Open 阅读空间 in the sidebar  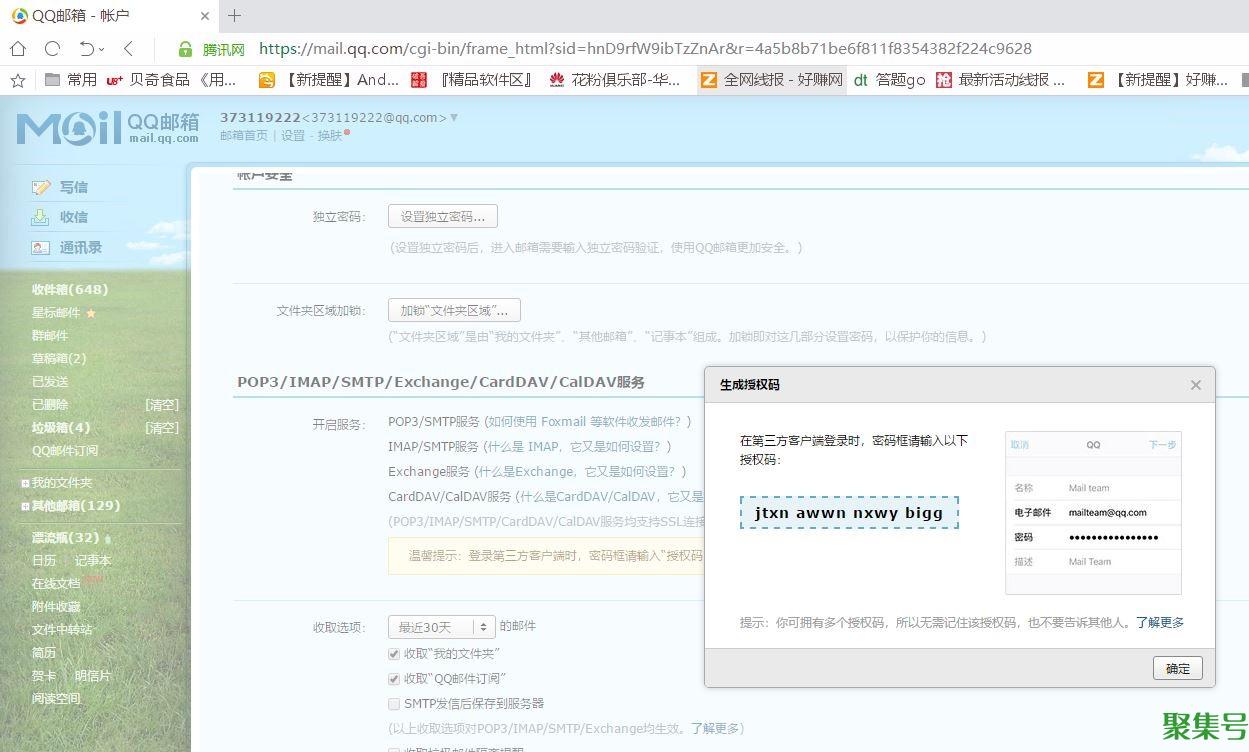56,699
